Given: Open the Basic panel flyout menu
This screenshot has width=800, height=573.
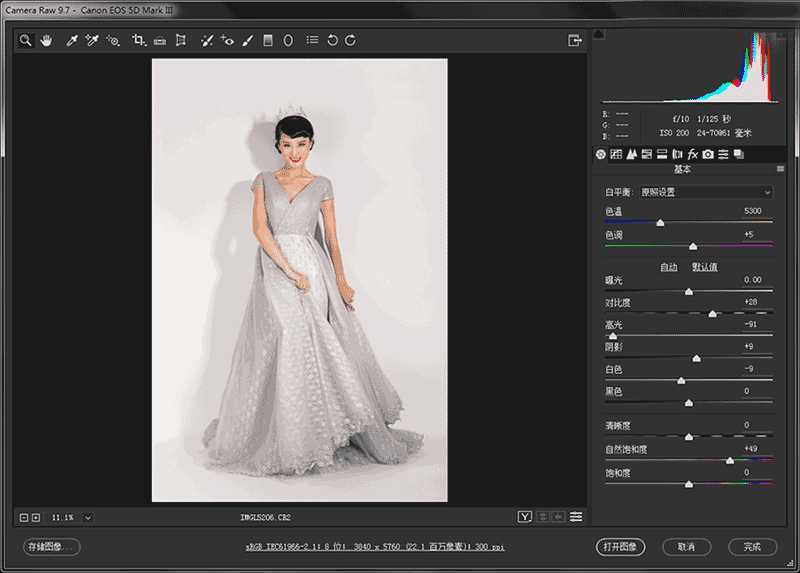Looking at the screenshot, I should click(780, 169).
